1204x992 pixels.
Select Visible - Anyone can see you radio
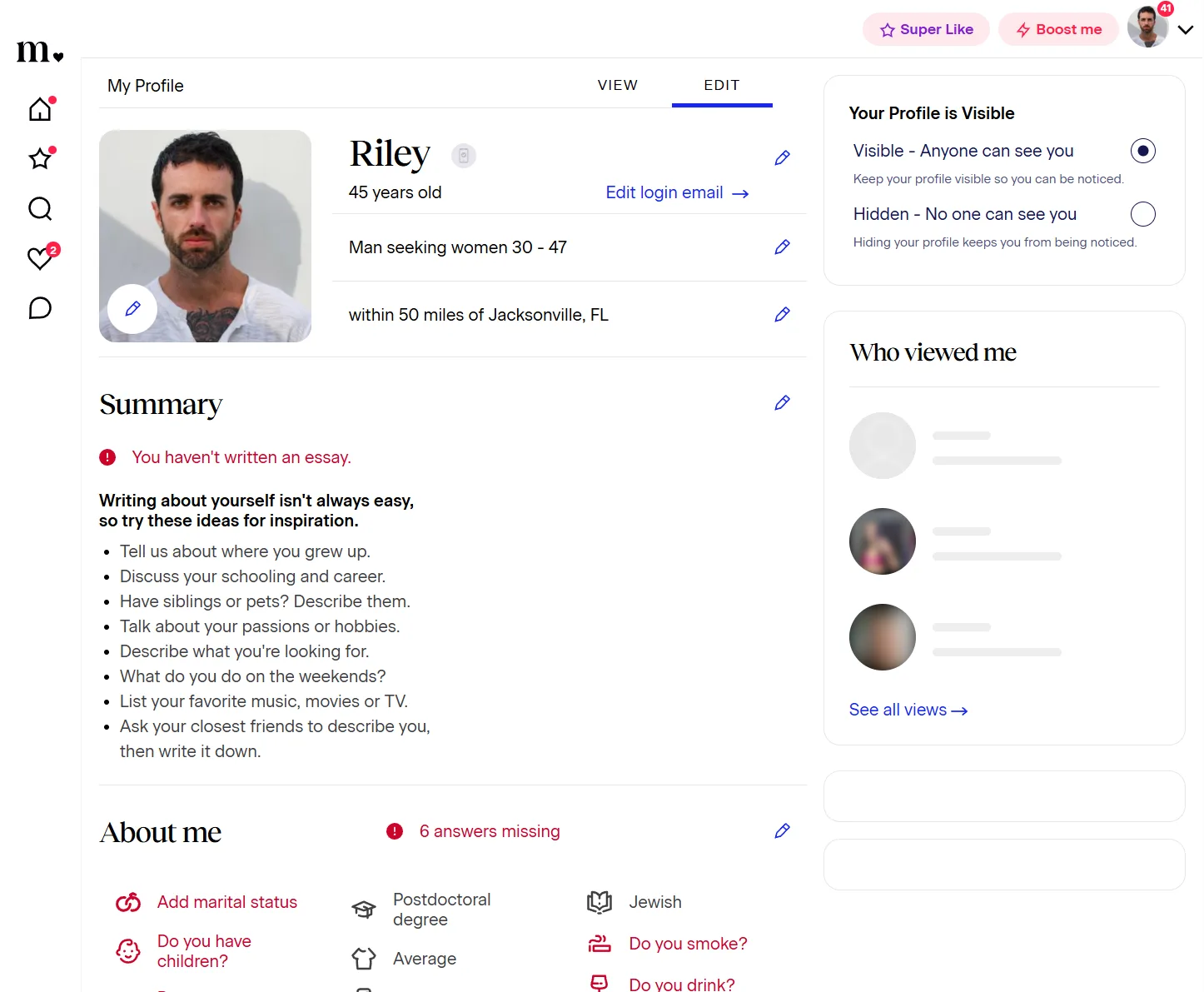[x=1143, y=151]
